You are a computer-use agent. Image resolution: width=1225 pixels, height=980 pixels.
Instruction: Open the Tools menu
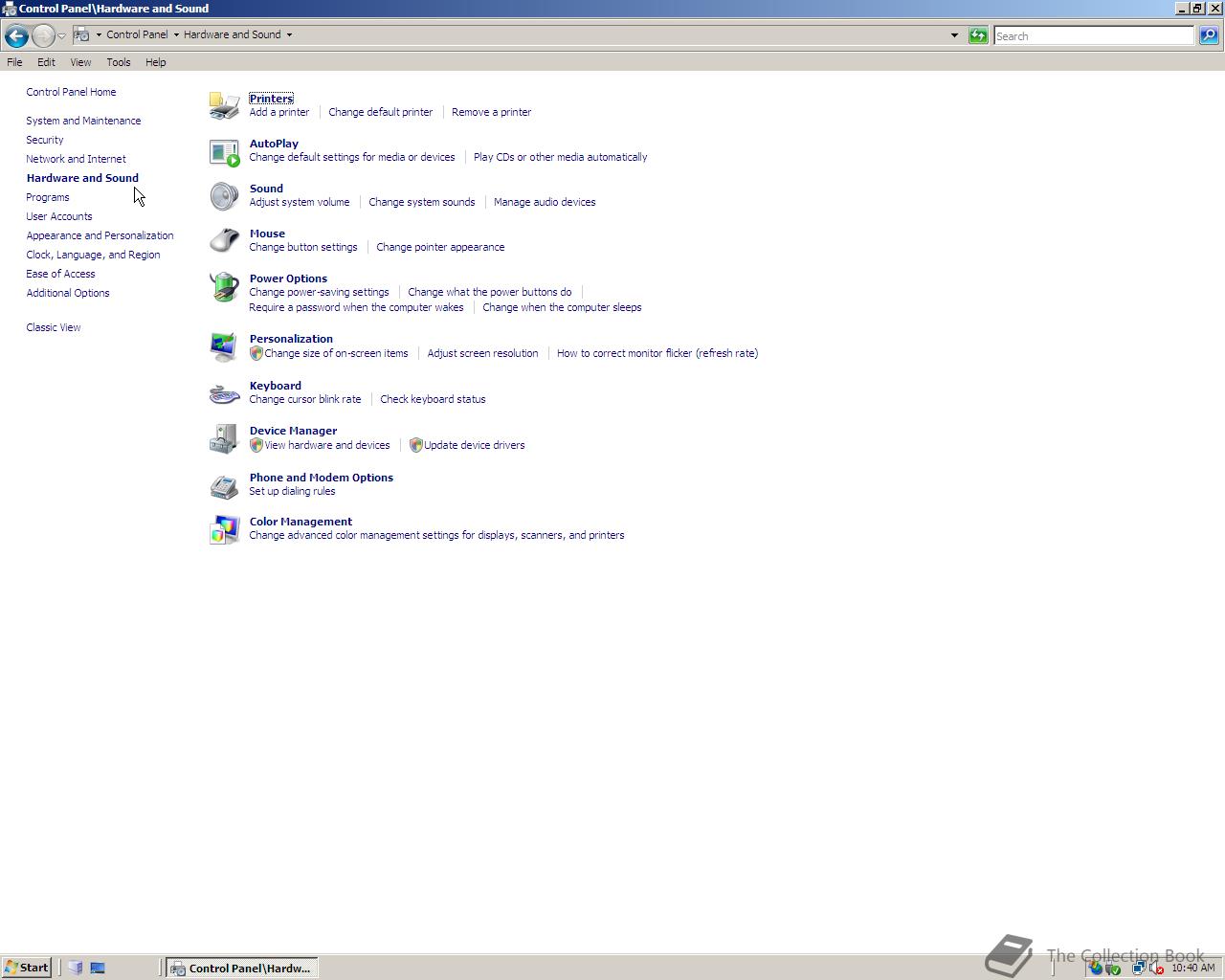tap(119, 62)
